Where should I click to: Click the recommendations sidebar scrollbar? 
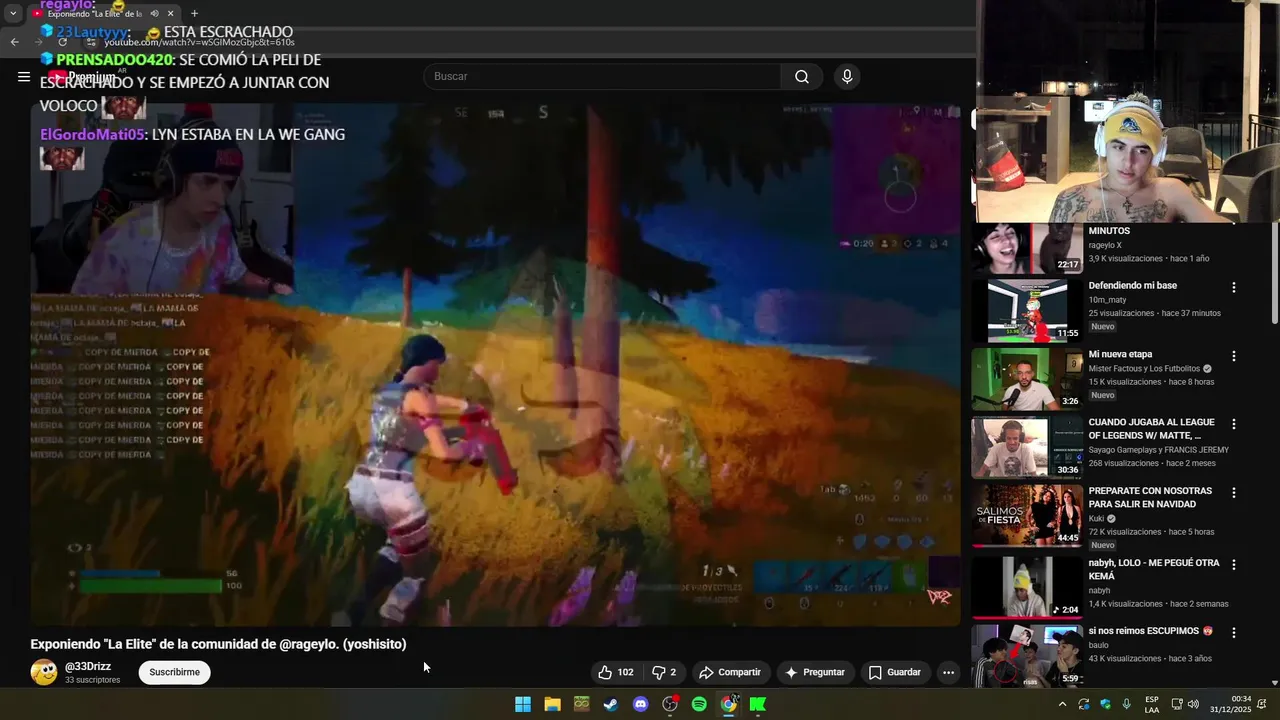[1275, 270]
